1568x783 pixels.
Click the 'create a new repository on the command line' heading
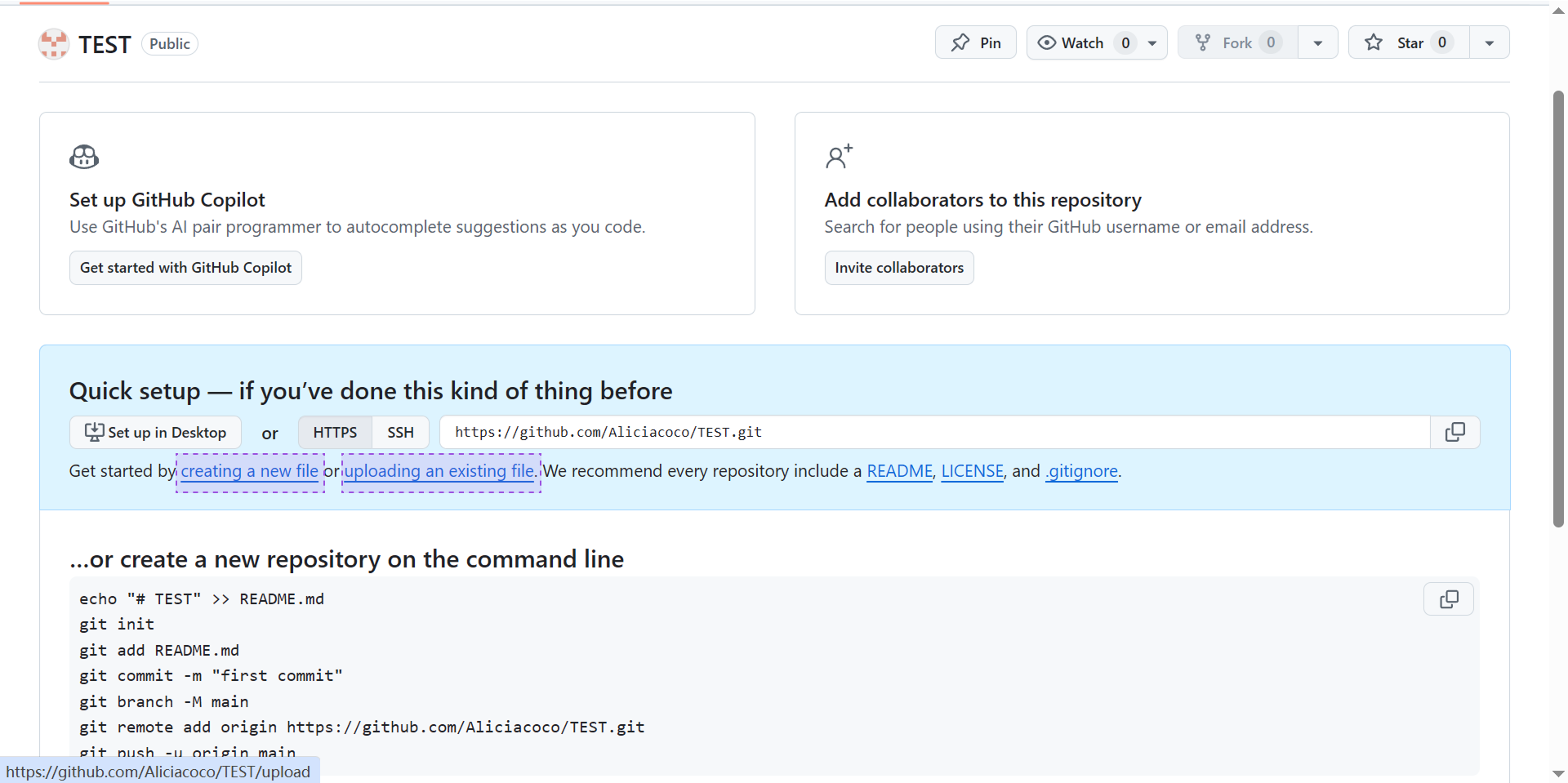pos(347,559)
